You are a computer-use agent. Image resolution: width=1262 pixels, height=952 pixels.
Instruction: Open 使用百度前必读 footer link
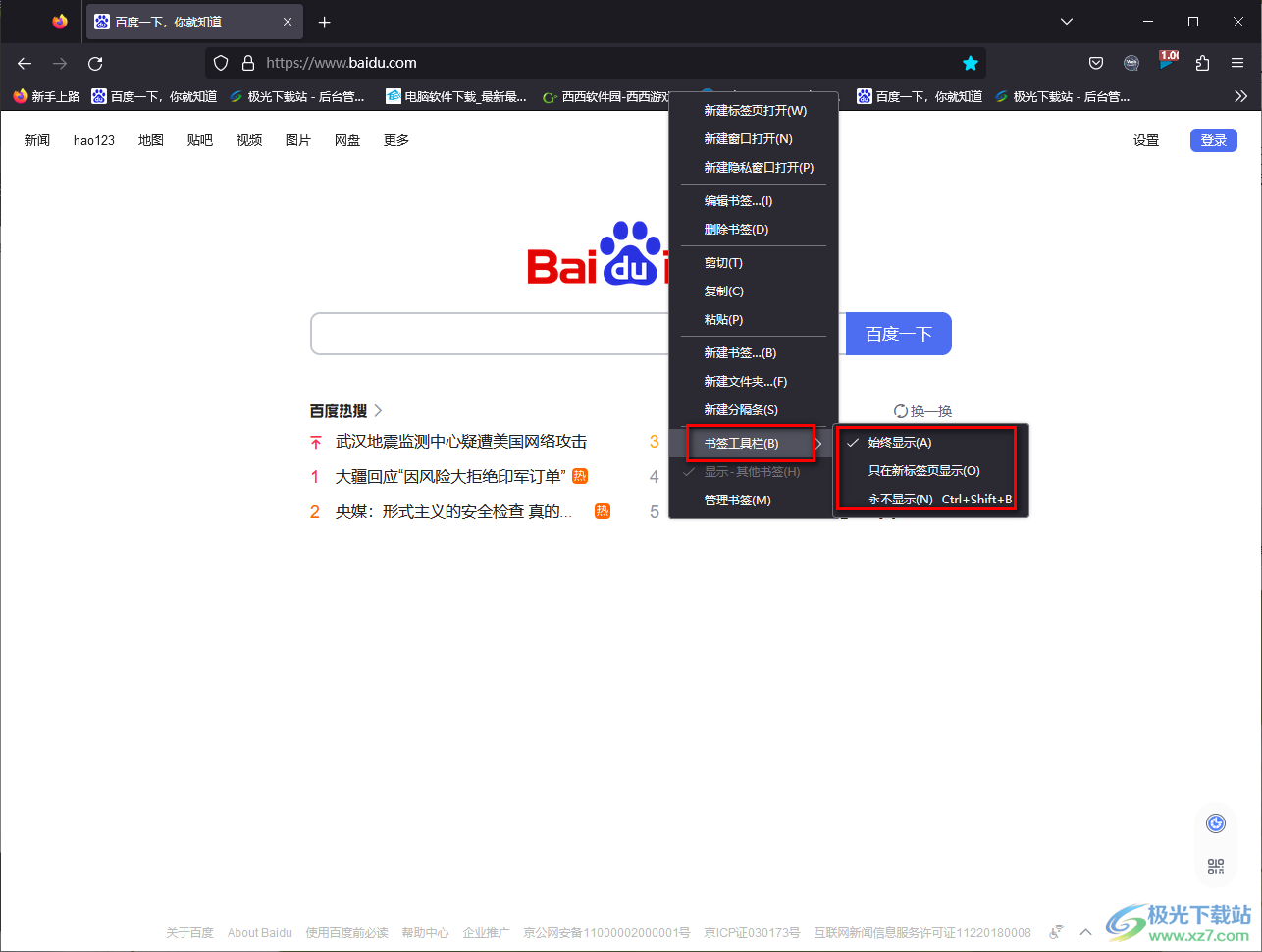(x=346, y=933)
